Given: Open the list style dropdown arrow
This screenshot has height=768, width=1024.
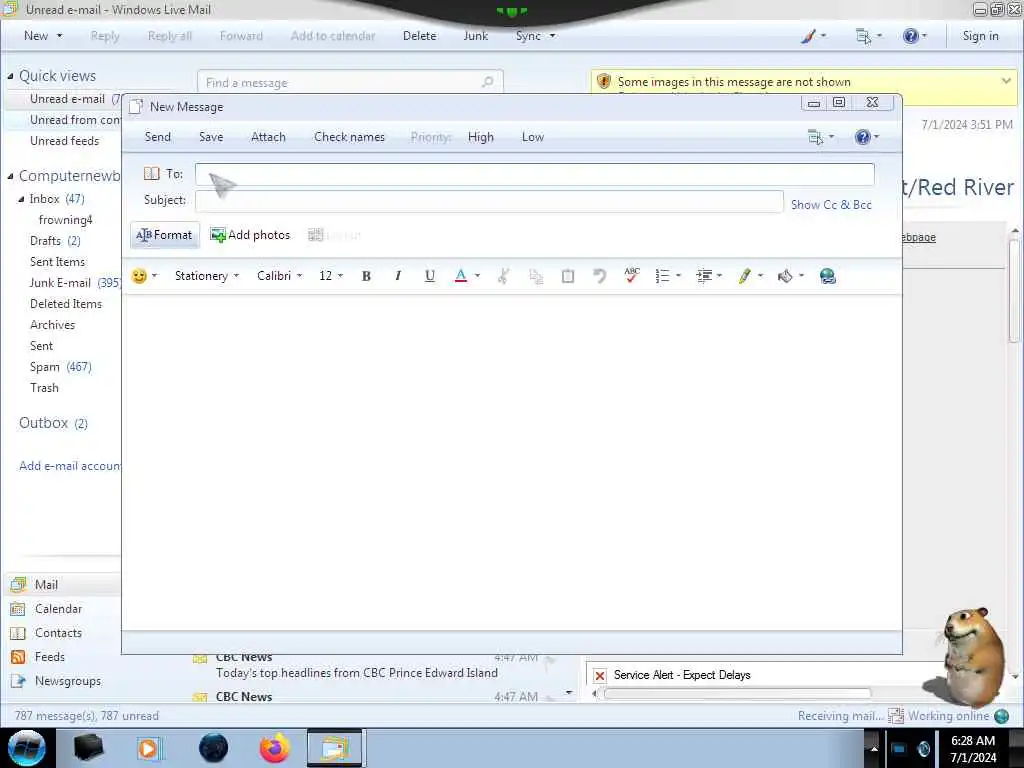Looking at the screenshot, I should 679,276.
